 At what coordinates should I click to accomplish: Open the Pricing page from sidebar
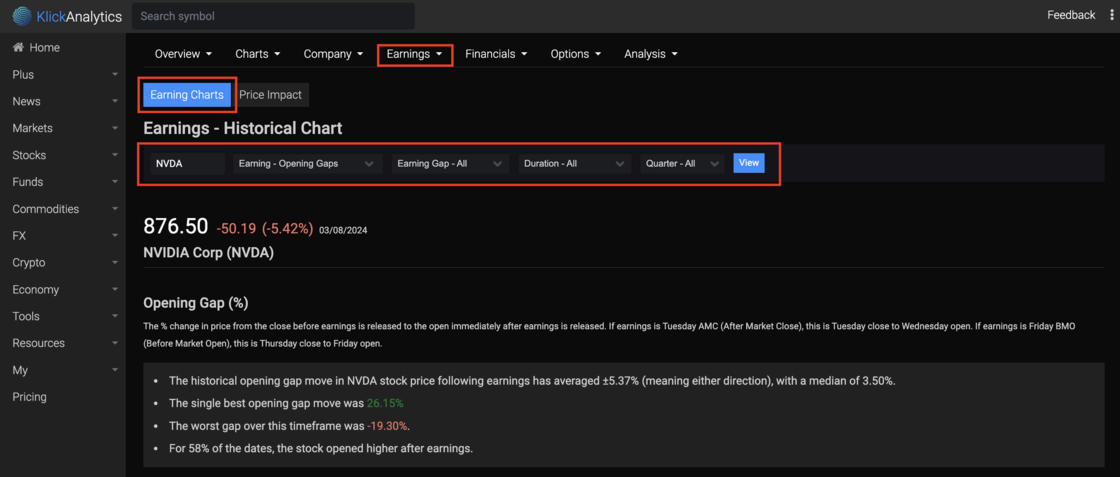[x=29, y=397]
